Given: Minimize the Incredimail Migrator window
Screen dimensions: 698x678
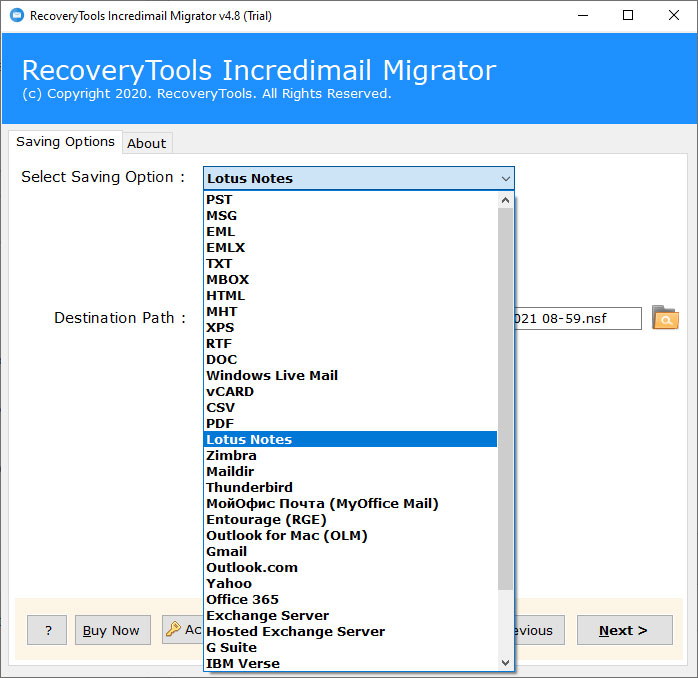Looking at the screenshot, I should tap(583, 16).
